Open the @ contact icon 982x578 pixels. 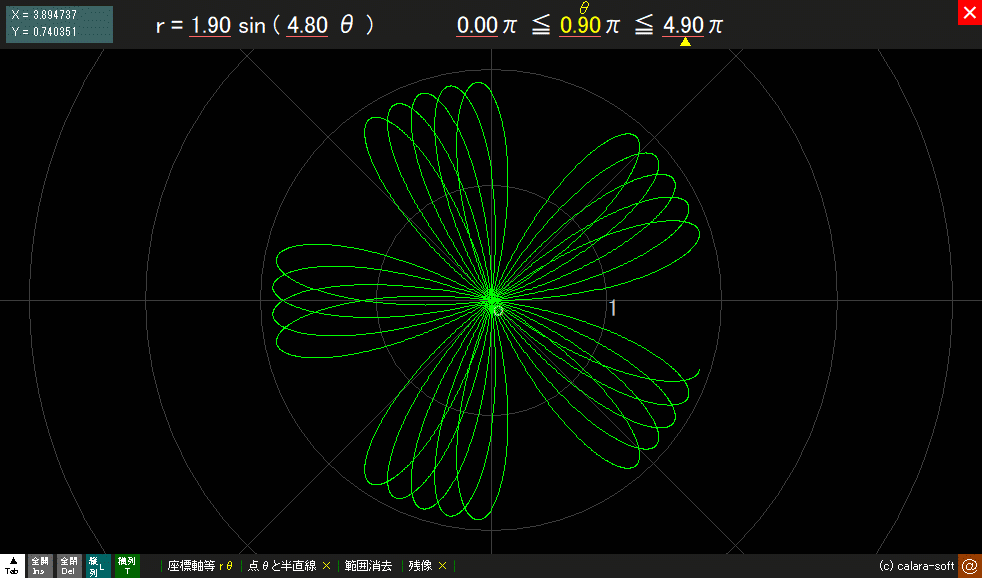click(x=969, y=565)
